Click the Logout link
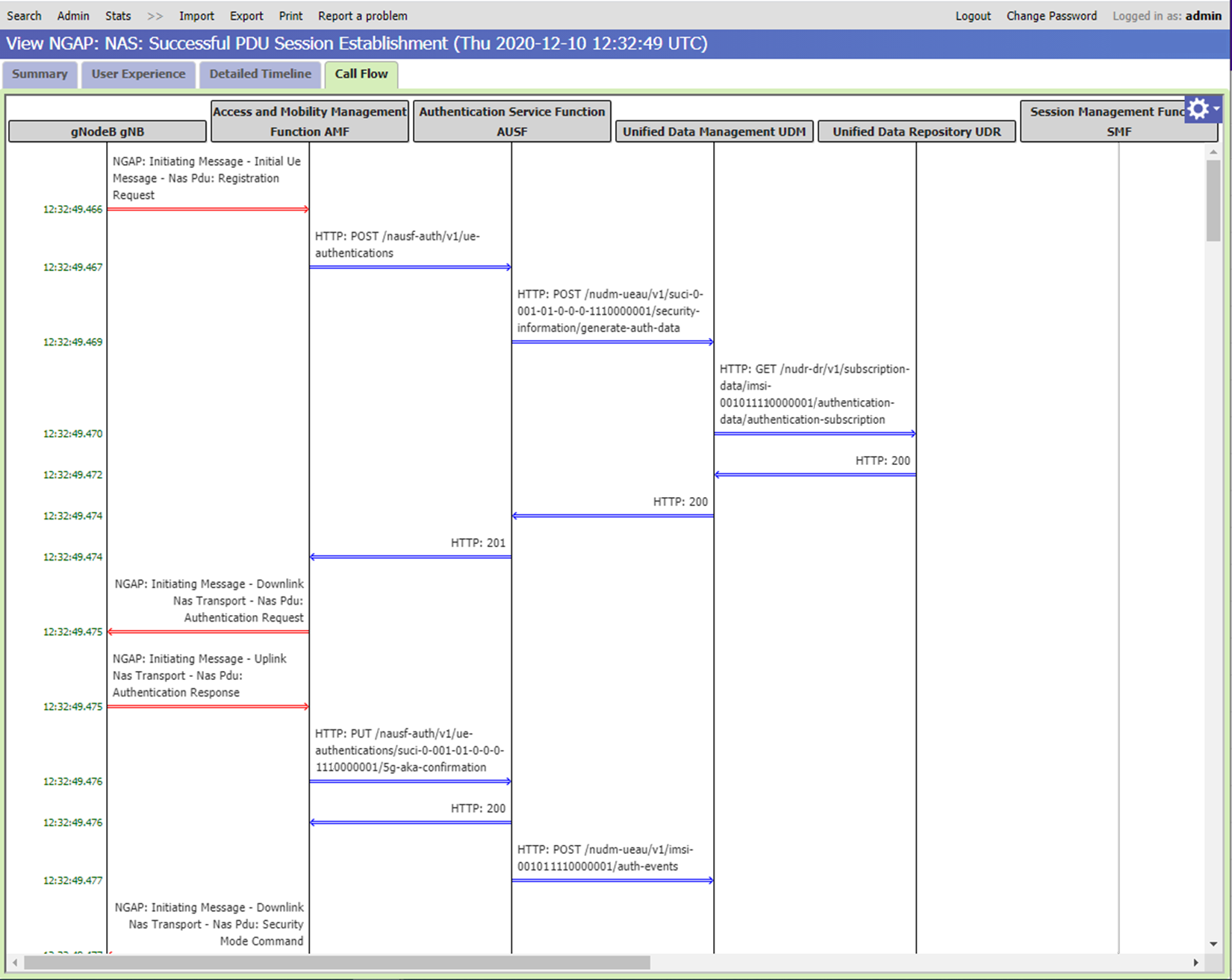 click(x=972, y=15)
